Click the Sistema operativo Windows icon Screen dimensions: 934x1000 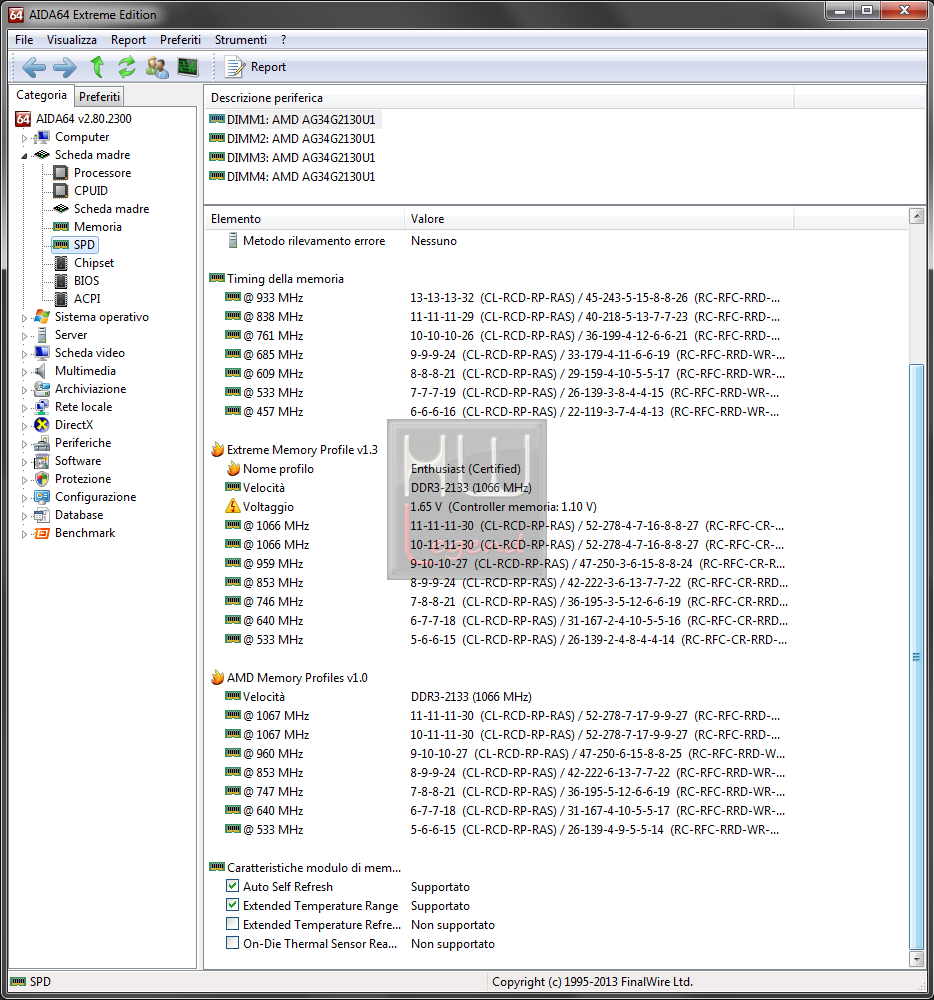click(41, 317)
